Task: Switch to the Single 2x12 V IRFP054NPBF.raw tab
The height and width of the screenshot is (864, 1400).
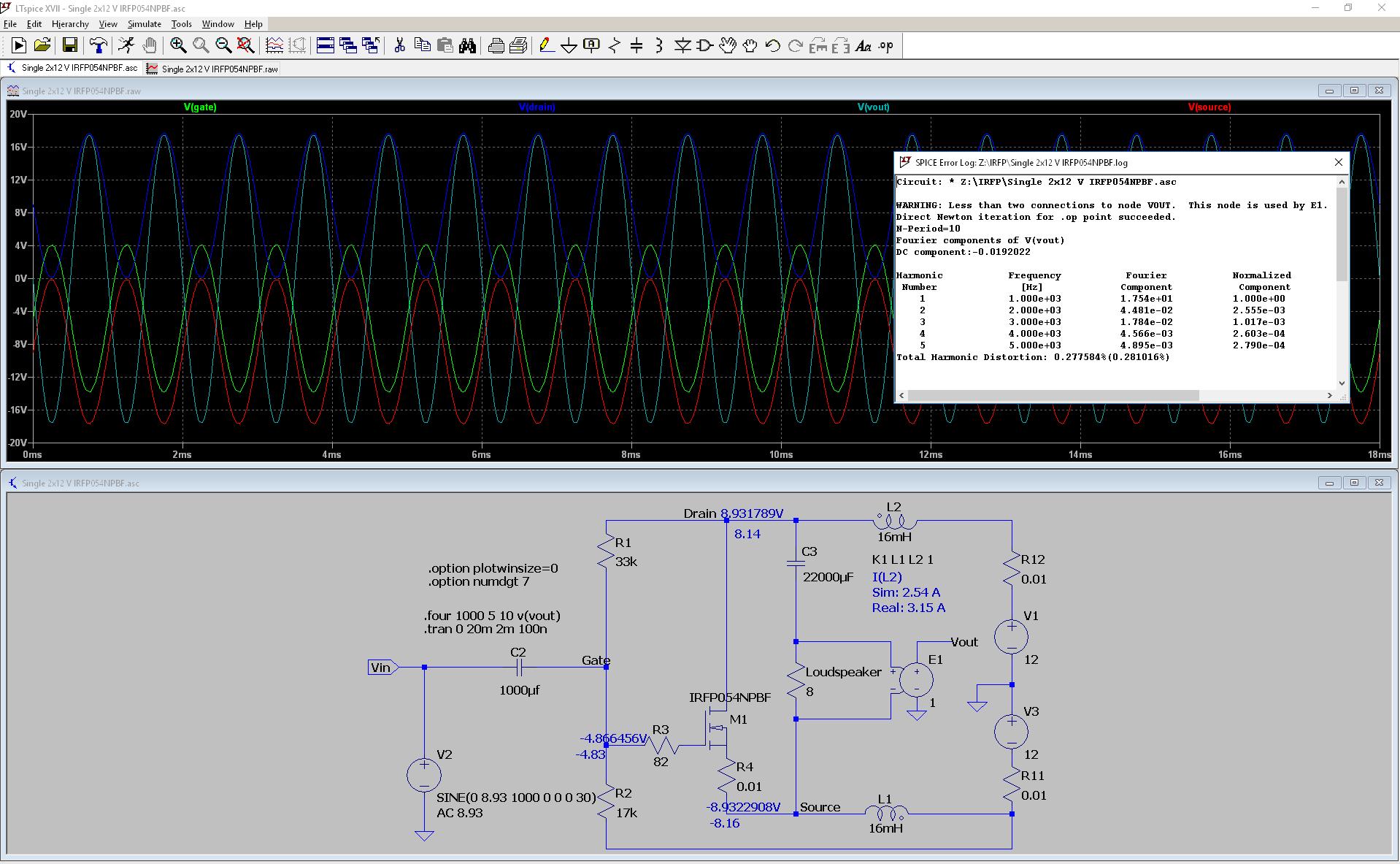Action: click(x=212, y=69)
